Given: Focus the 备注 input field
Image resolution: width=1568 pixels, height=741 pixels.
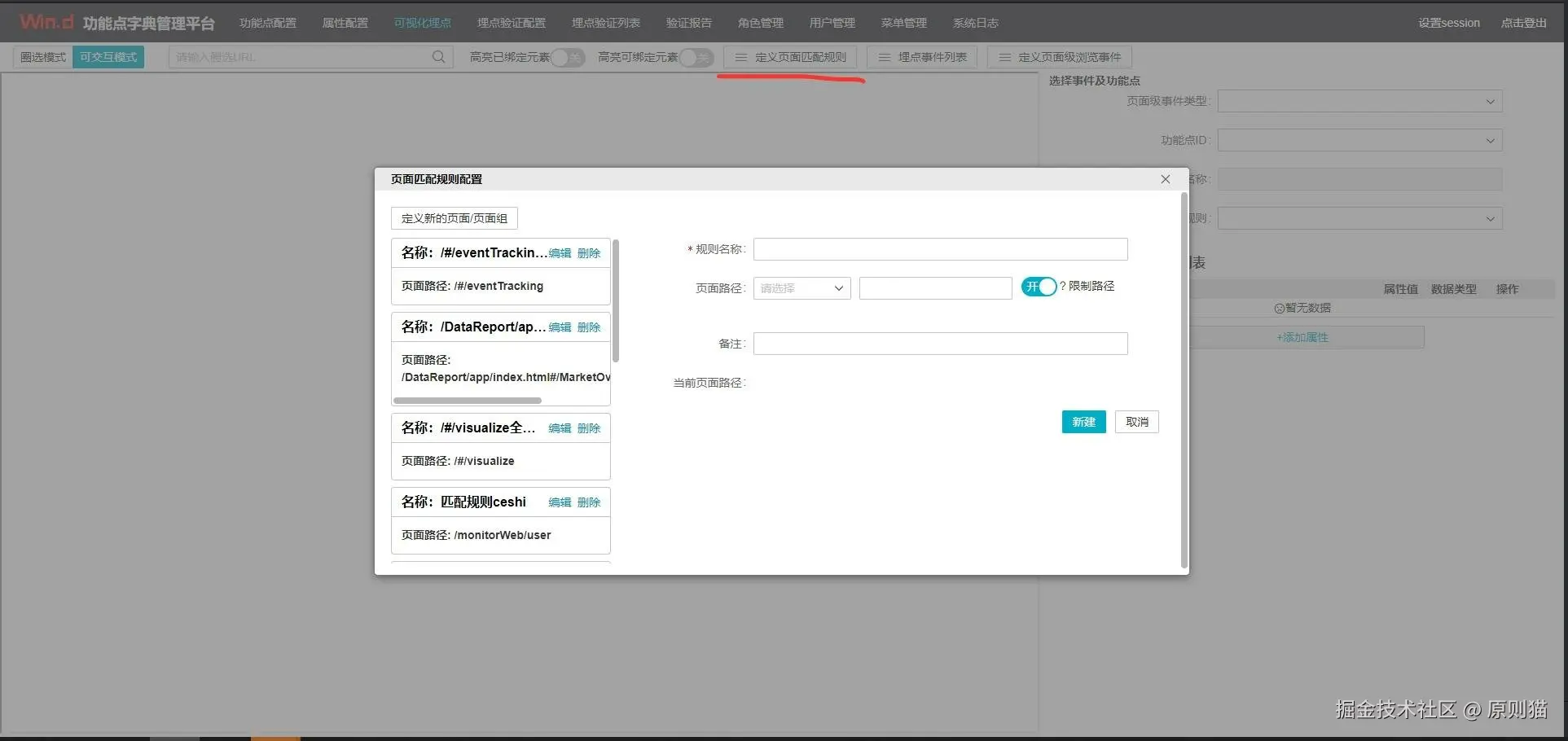Looking at the screenshot, I should coord(941,344).
